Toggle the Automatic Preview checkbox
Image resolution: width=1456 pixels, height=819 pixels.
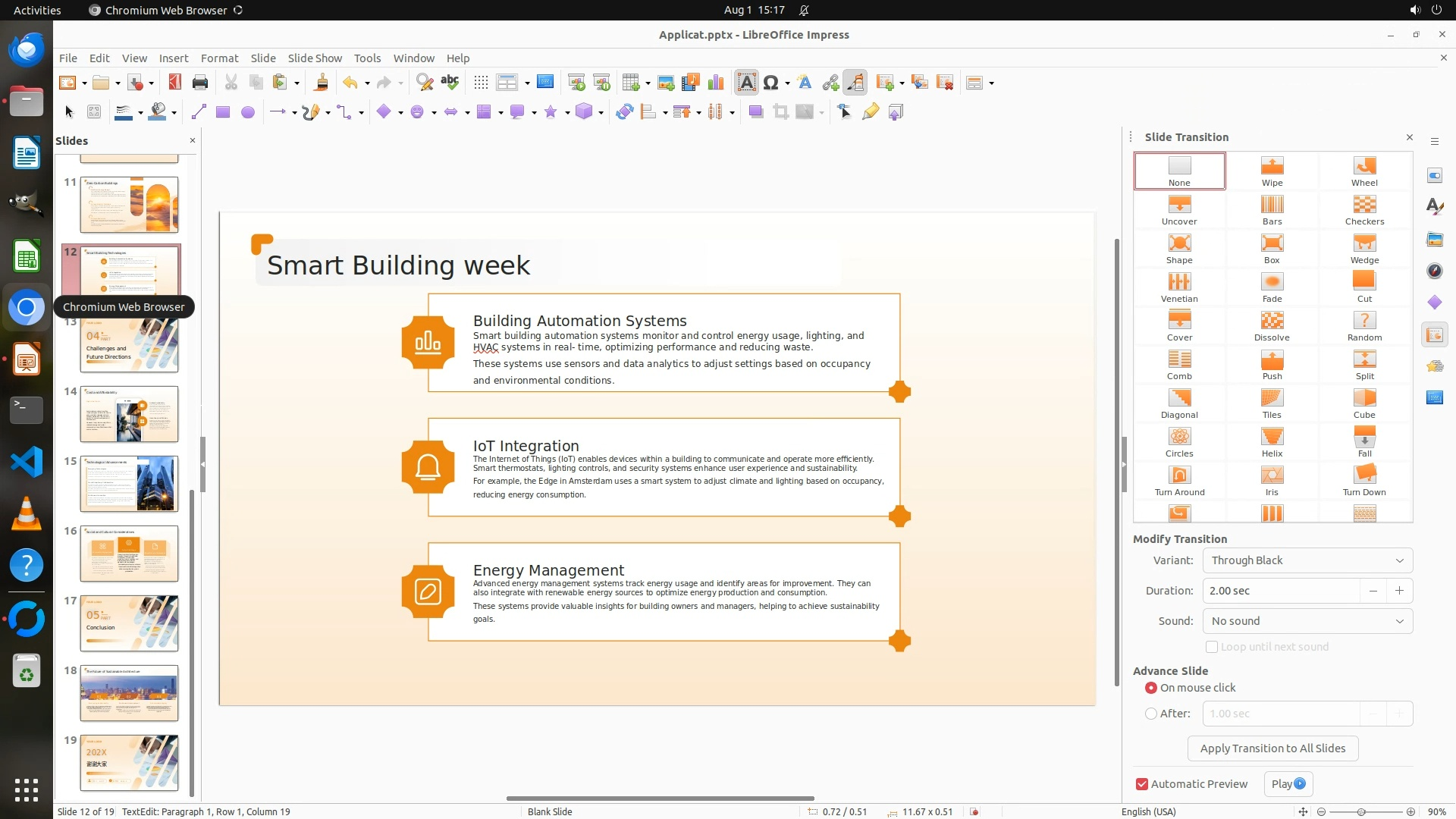click(1142, 784)
